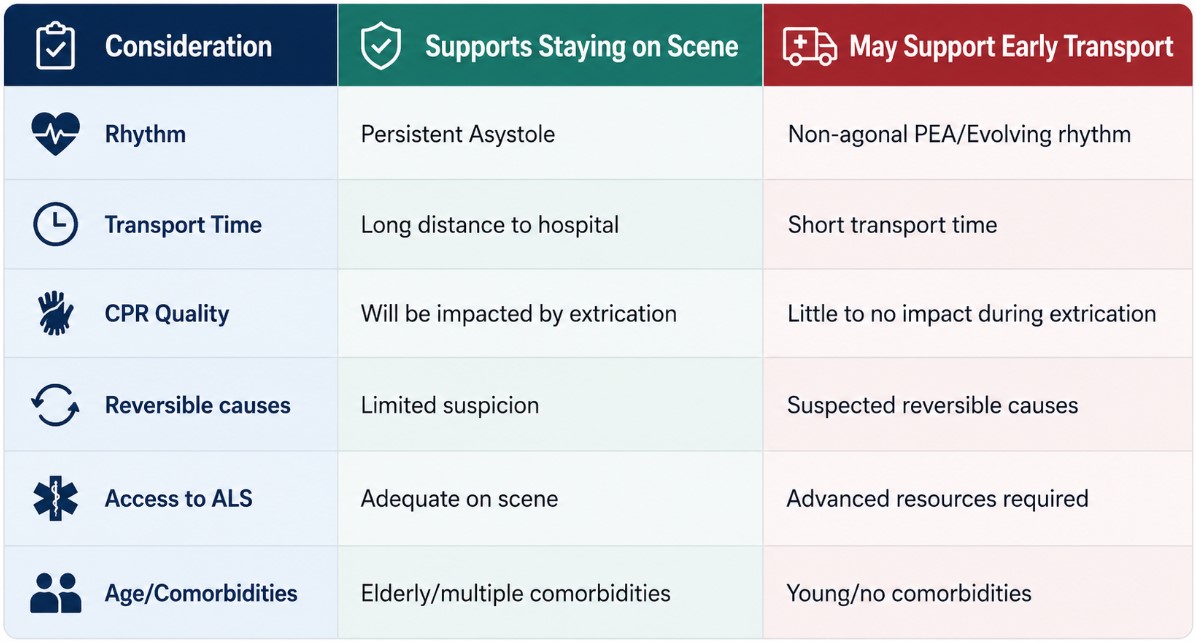Click the Non-agonal PEA/Evolving rhythm cell

tap(978, 133)
